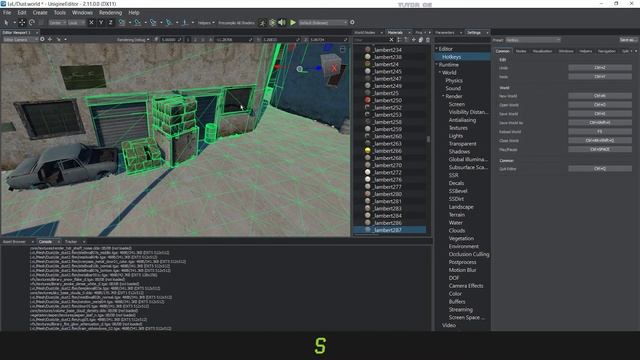This screenshot has height=360, width=640.
Task: Switch to the World Nodes tab
Action: (x=364, y=33)
